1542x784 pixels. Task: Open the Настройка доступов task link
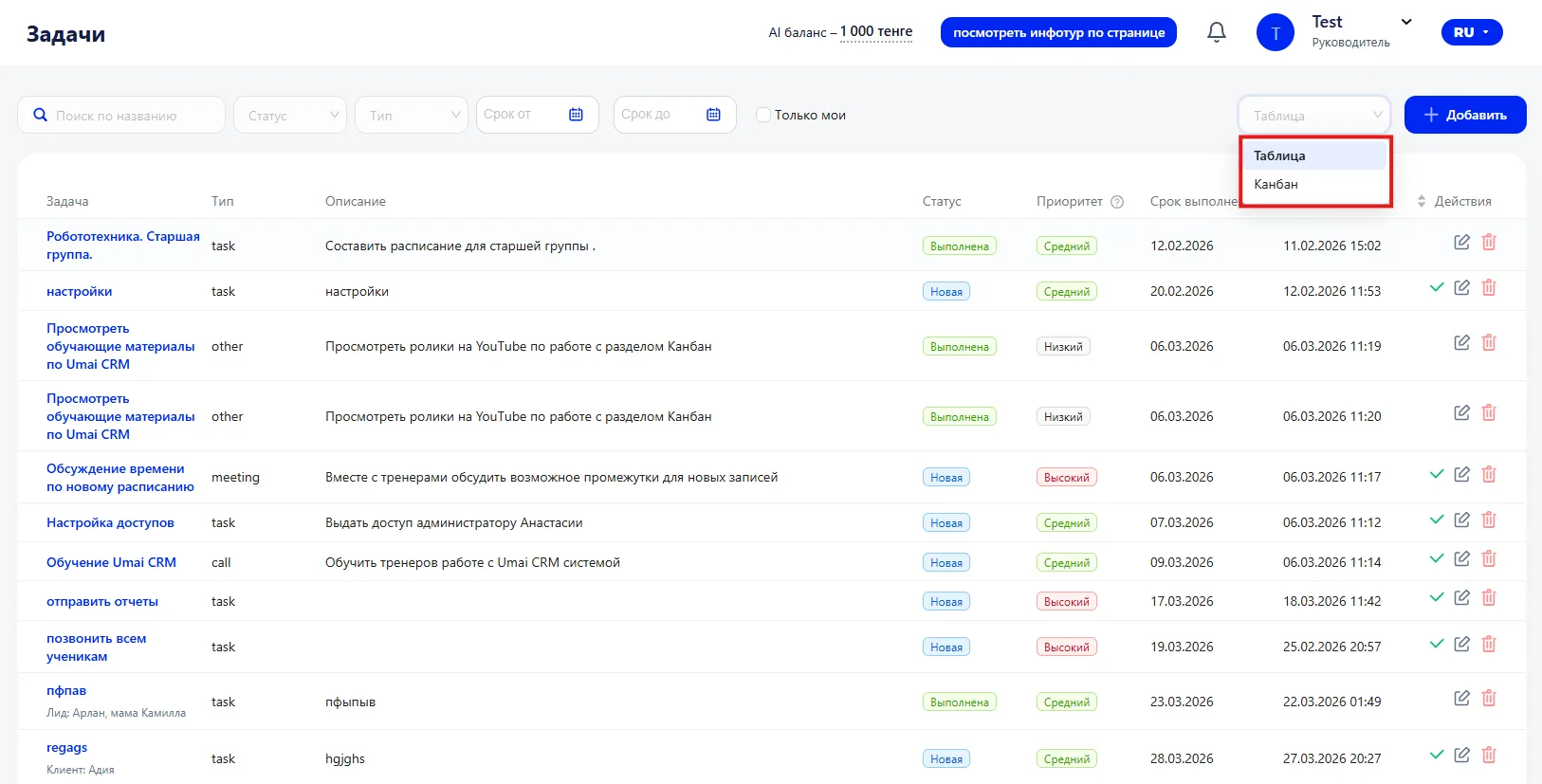110,522
